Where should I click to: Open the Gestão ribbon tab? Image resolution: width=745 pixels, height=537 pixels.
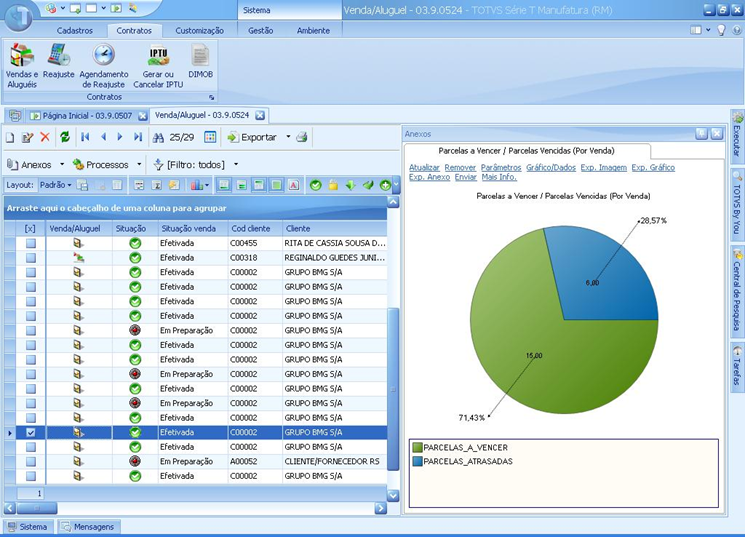[x=260, y=30]
